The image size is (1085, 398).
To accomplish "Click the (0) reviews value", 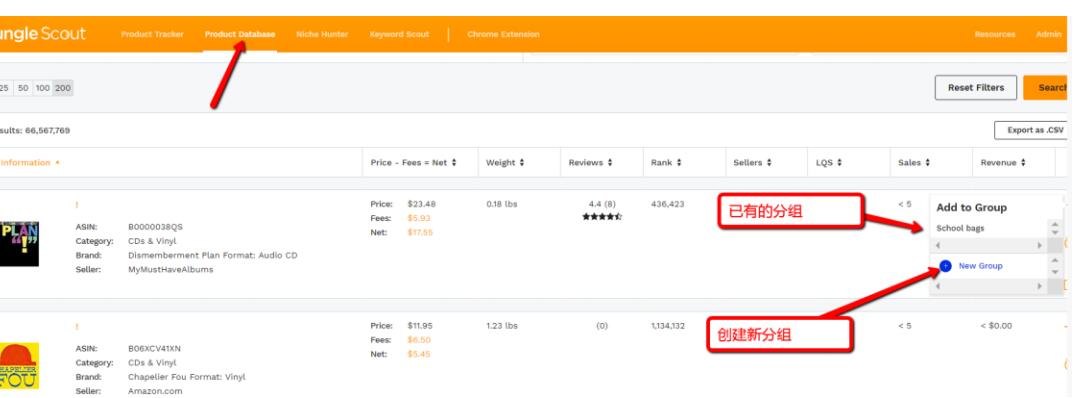I will 602,326.
